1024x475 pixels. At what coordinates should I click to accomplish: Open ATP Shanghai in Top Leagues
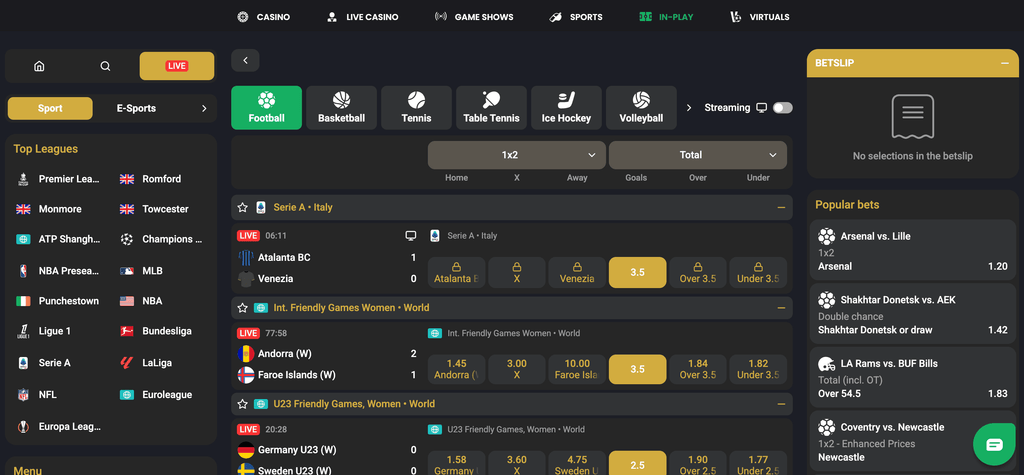point(59,239)
